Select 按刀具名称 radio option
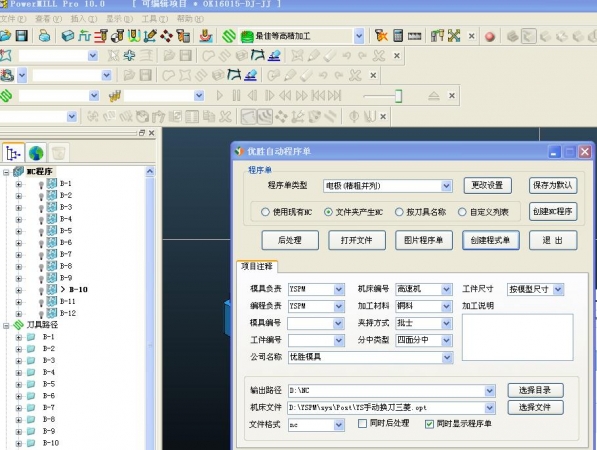The height and width of the screenshot is (450, 597). click(x=399, y=212)
